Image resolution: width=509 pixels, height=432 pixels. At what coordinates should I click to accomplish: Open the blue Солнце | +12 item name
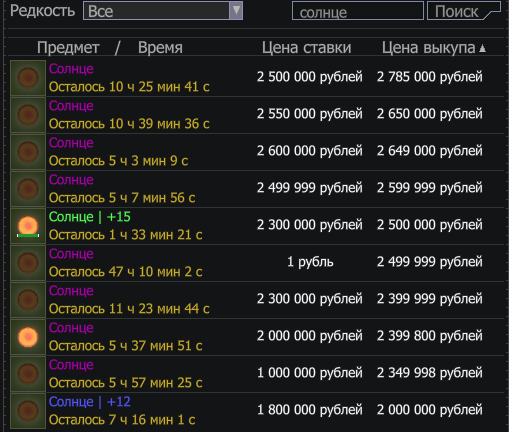pyautogui.click(x=90, y=402)
